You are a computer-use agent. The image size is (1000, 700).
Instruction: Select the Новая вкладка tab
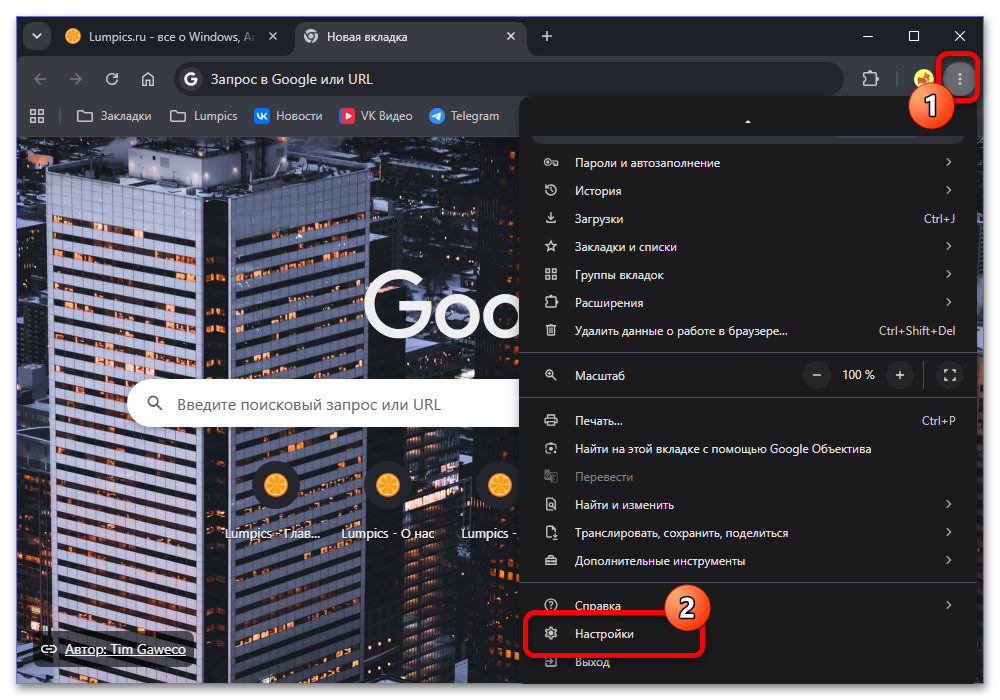[x=411, y=37]
